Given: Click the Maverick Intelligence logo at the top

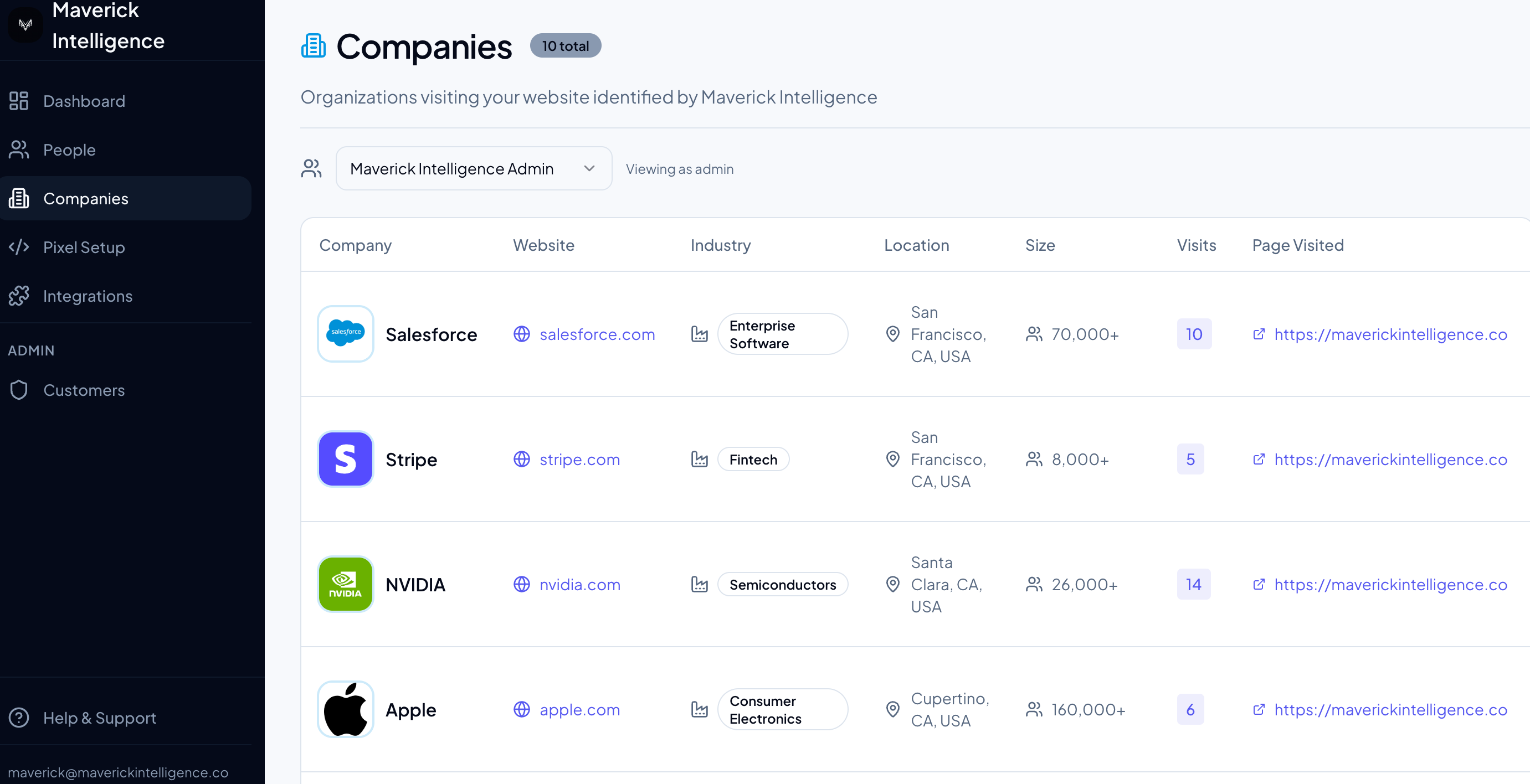Looking at the screenshot, I should click(x=24, y=24).
